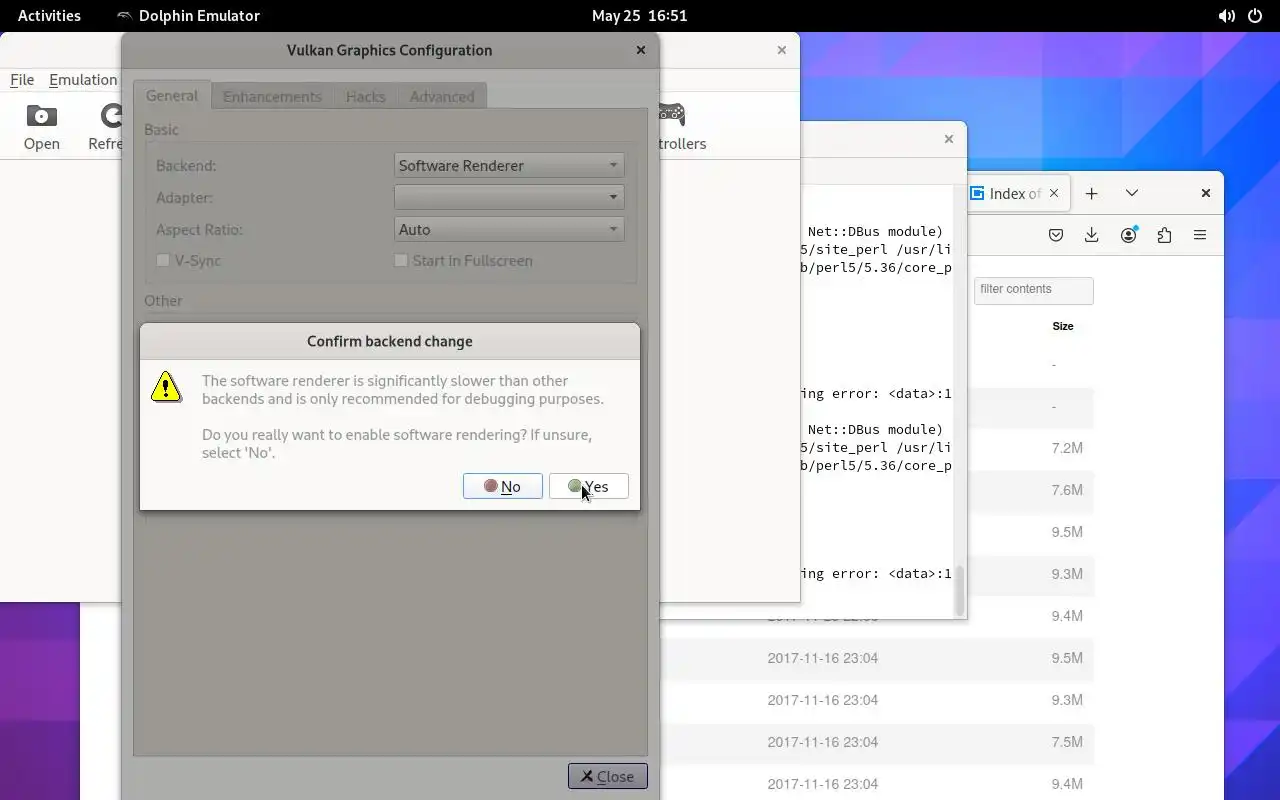This screenshot has height=800, width=1280.
Task: Click the Size column header in browser listing
Action: 1063,326
